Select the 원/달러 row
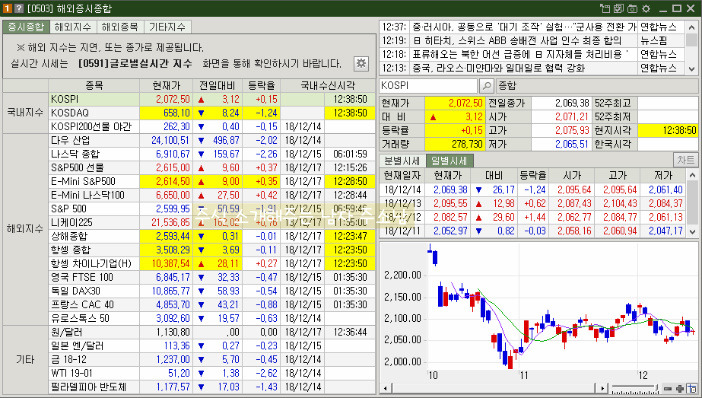Screen dimensions: 702x398 (212, 332)
